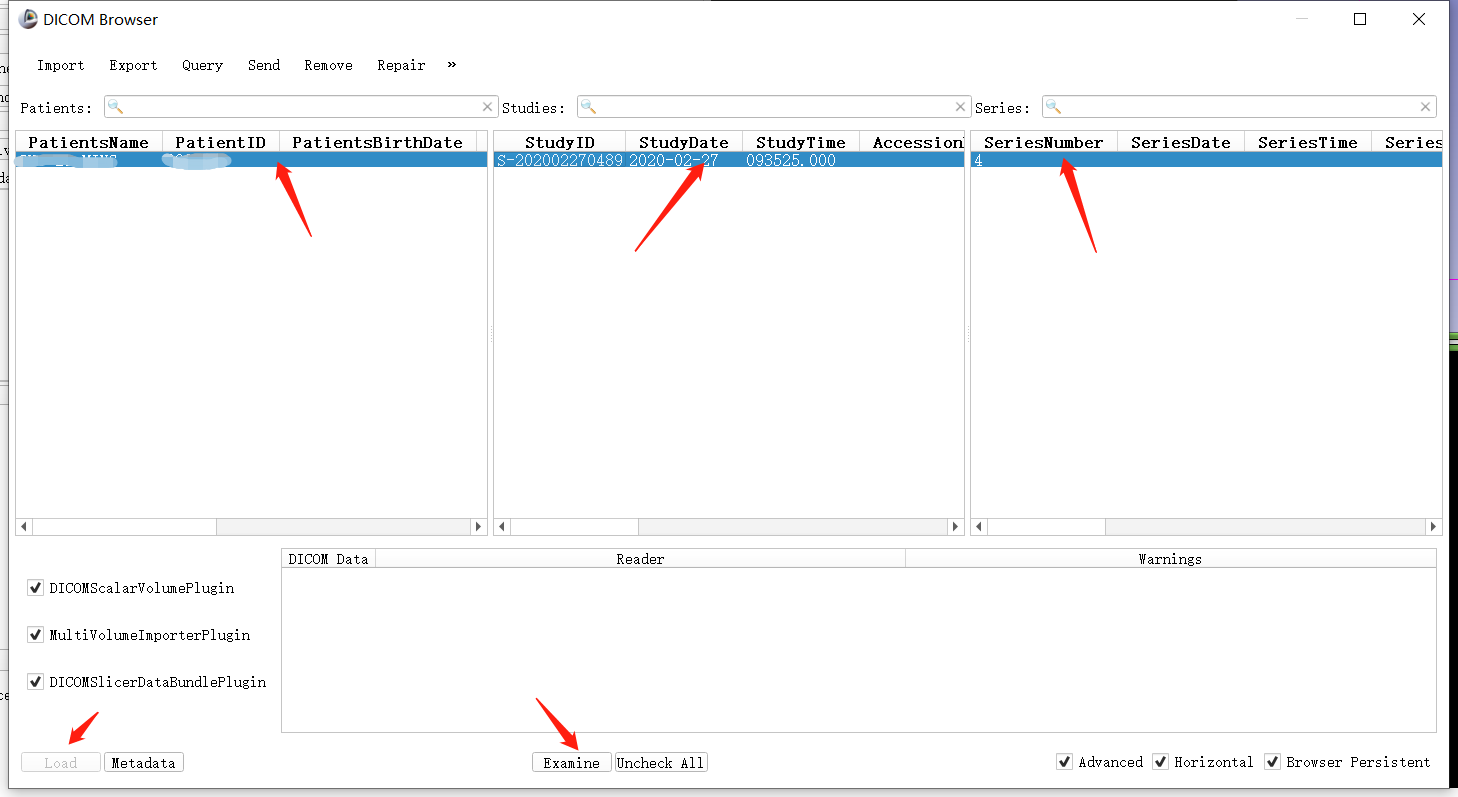Click studies table scroll right arrow
This screenshot has height=797, width=1458.
click(956, 526)
